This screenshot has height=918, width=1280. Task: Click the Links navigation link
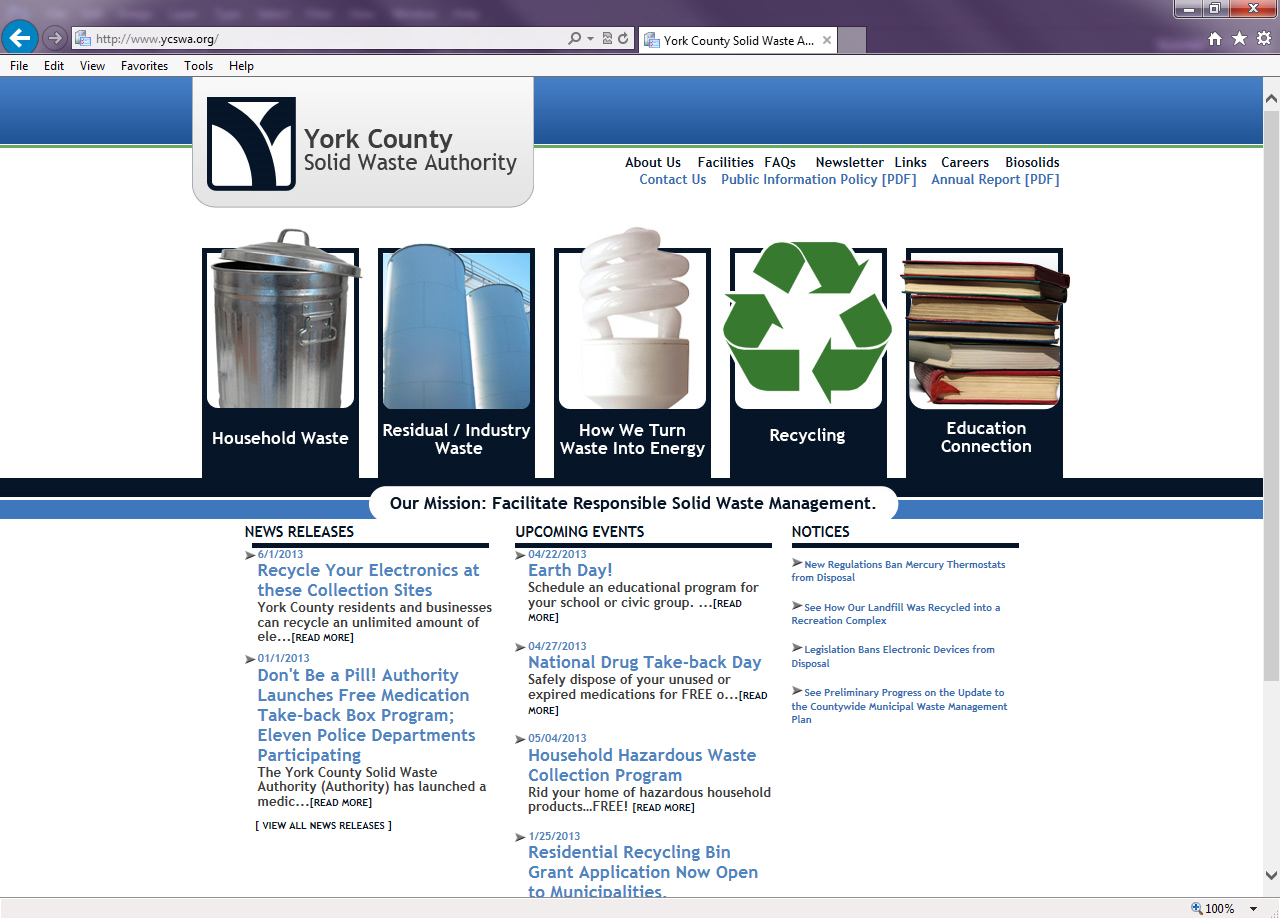(910, 162)
